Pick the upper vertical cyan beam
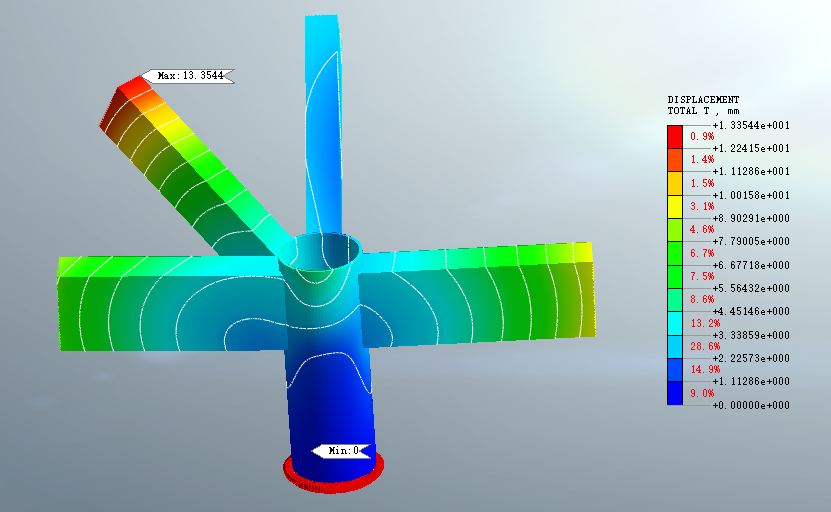The image size is (831, 512). 324,120
